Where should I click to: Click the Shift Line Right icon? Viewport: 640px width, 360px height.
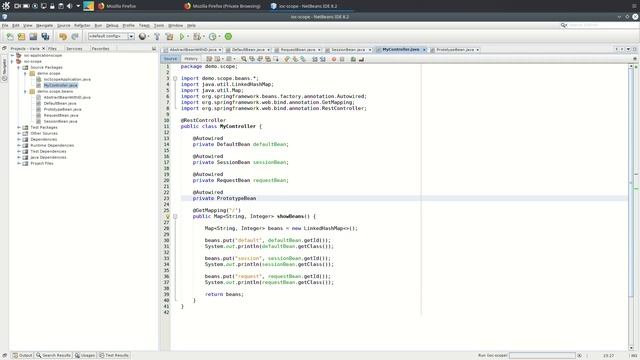pos(323,59)
